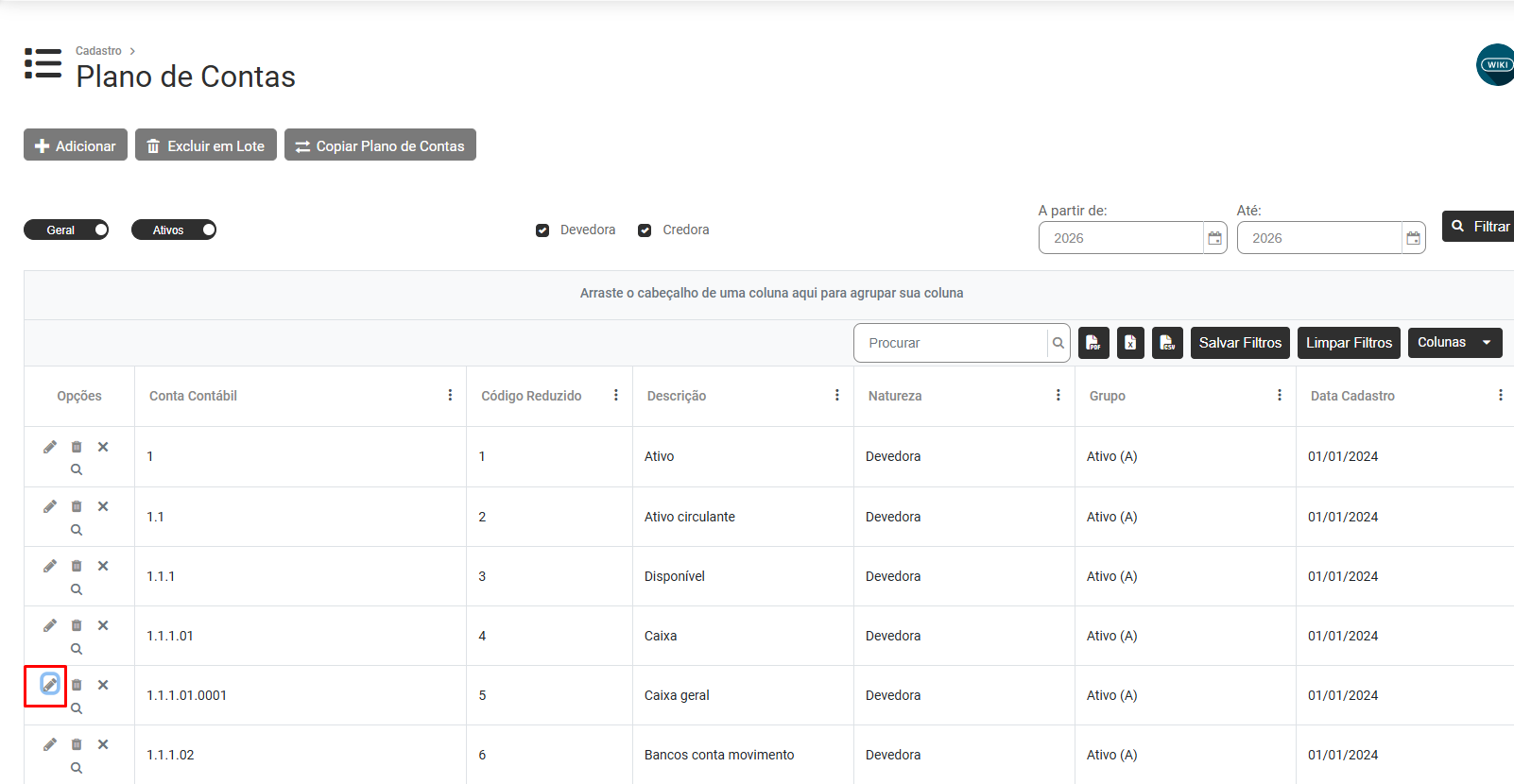
Task: Open magnifier for Caixa 1.1.1.01 row
Action: click(x=77, y=649)
